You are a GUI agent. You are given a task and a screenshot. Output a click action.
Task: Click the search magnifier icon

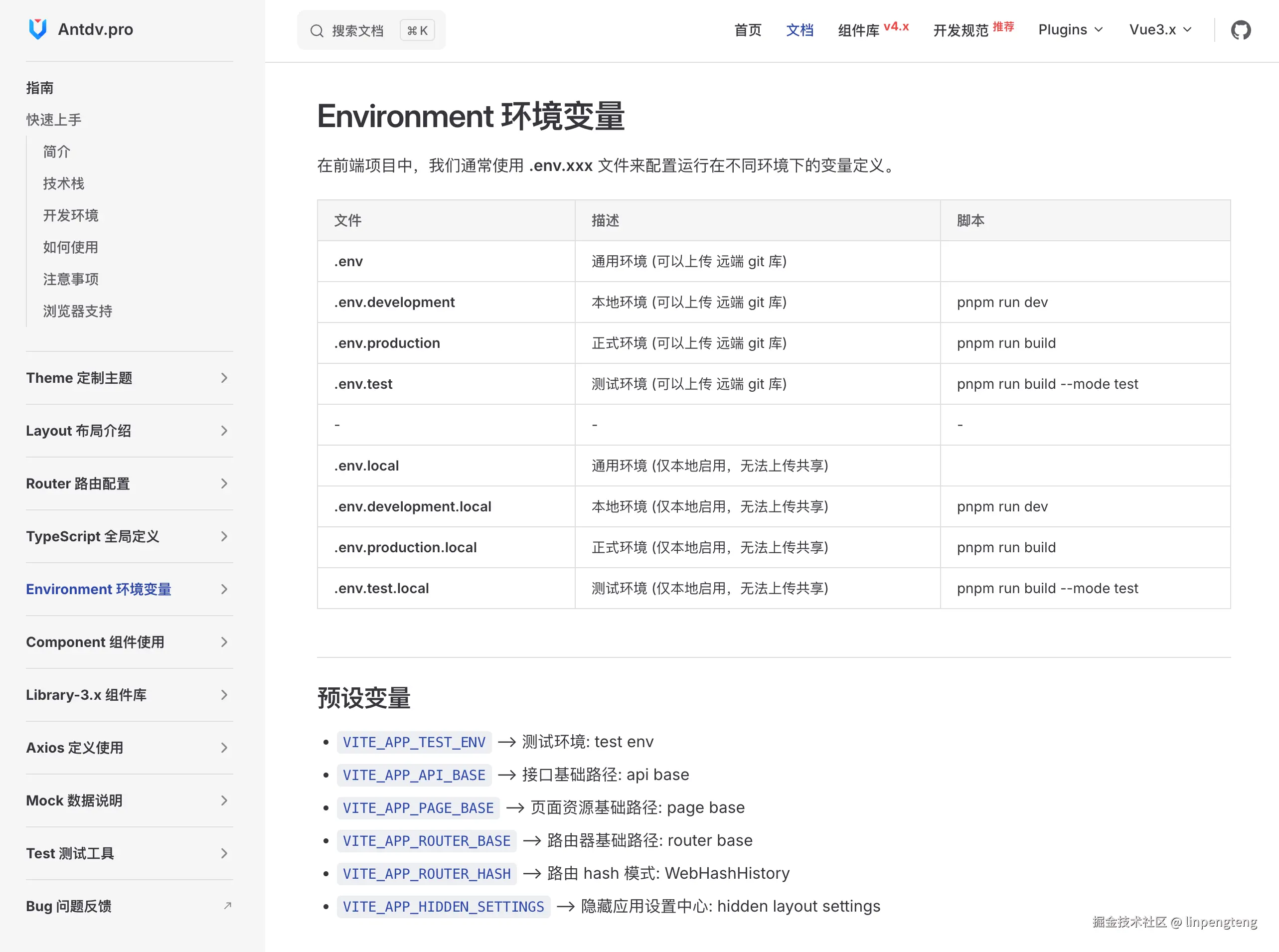pyautogui.click(x=317, y=30)
